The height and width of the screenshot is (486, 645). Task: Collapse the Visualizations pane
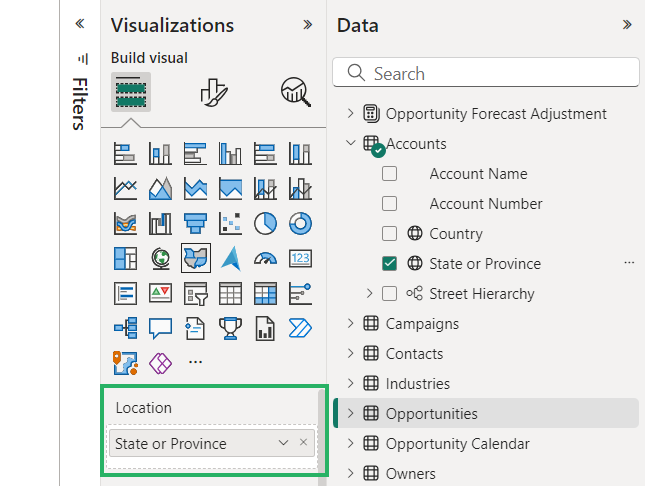tap(307, 25)
